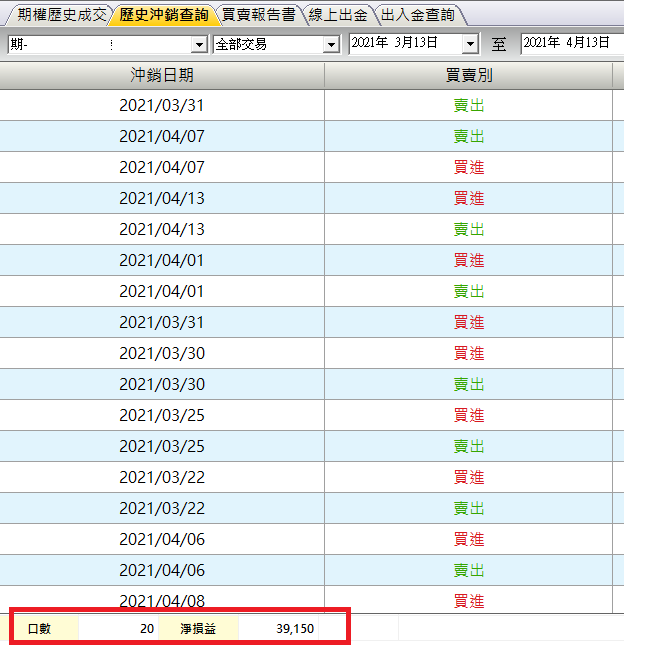This screenshot has height=645, width=654.
Task: Select date 2021/03/25 in the 買進 row
Action: click(162, 416)
